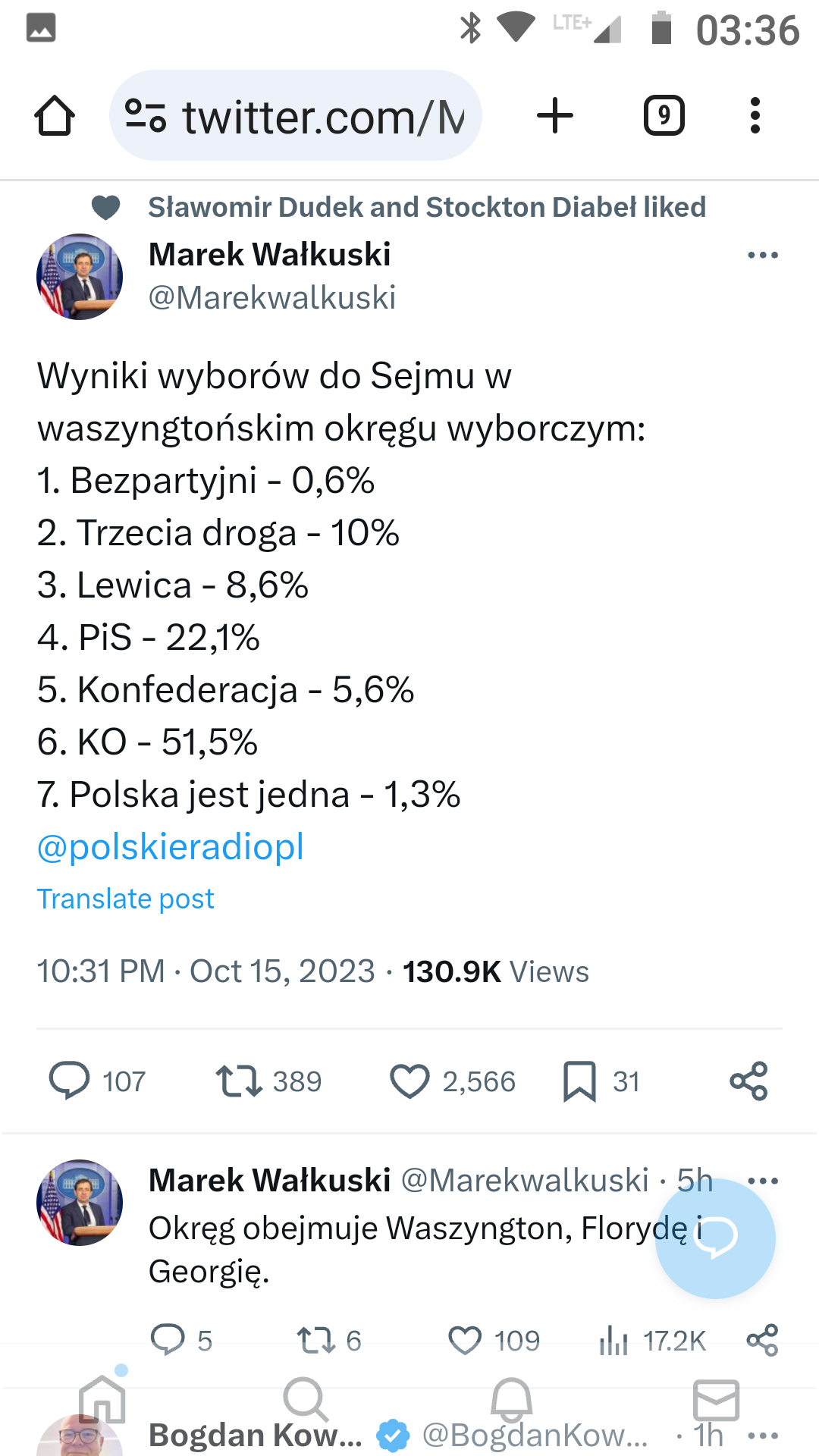Open the Chrome three-dot overflow menu
This screenshot has width=819, height=1456.
pos(755,116)
